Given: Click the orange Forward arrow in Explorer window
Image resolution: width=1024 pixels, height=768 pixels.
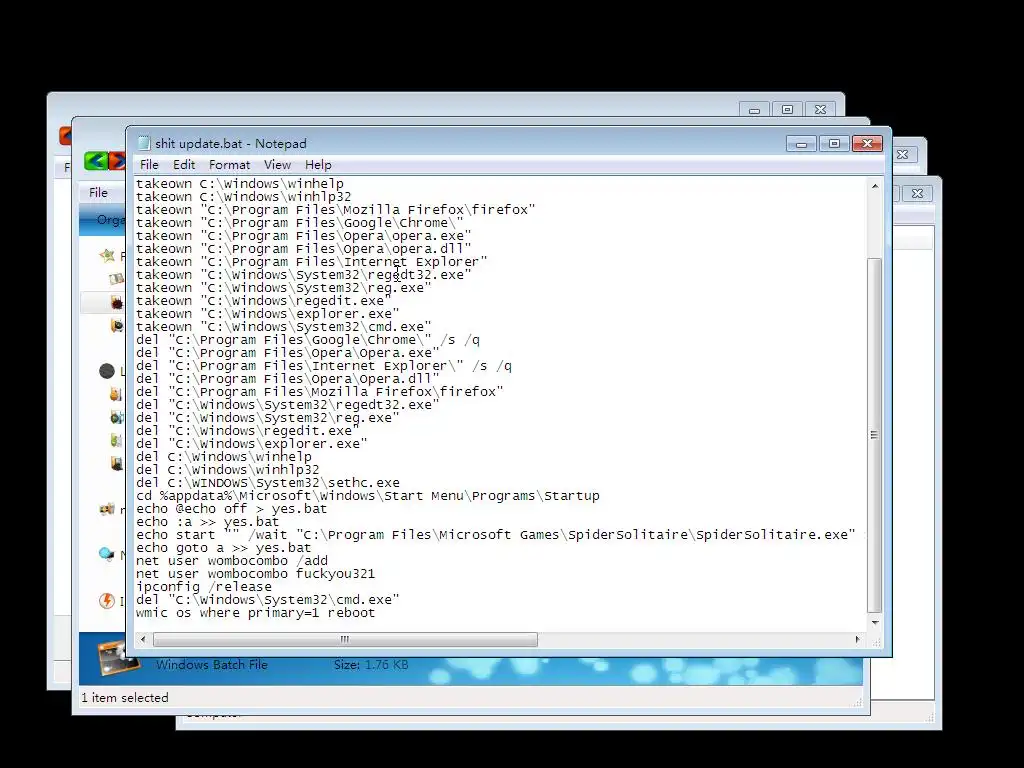Looking at the screenshot, I should [117, 161].
